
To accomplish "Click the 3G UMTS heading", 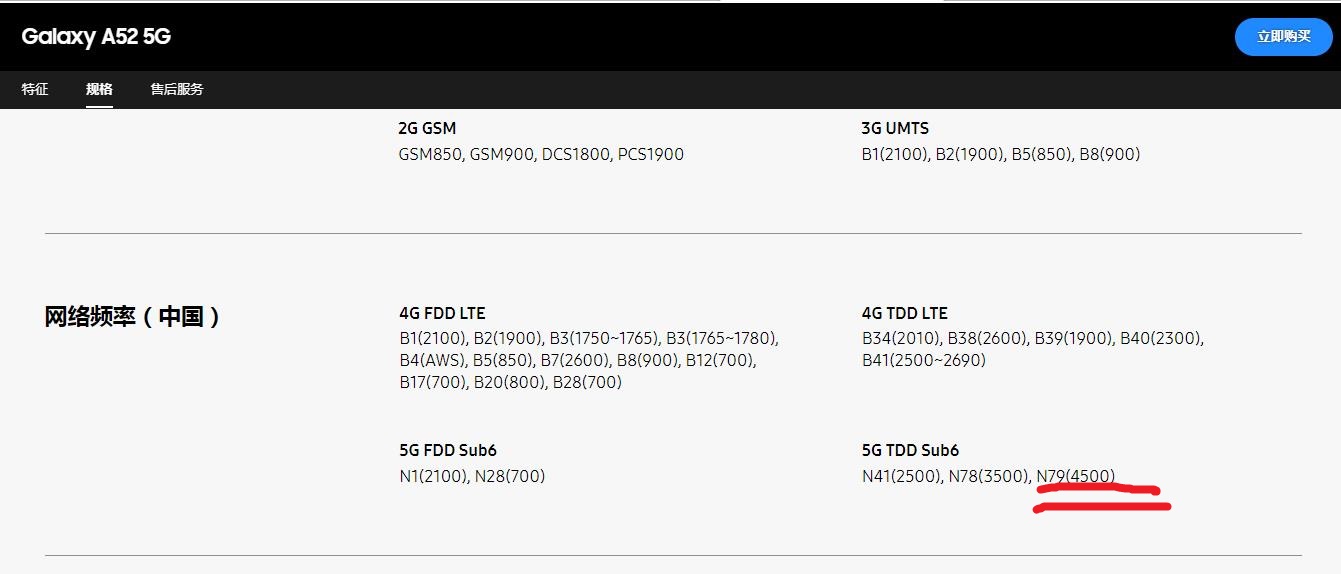I will (894, 128).
